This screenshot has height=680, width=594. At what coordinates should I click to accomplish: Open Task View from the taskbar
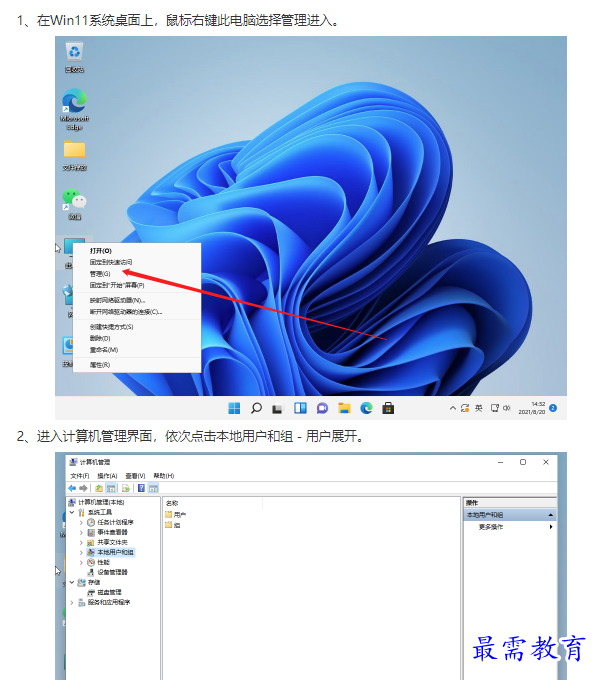(277, 409)
